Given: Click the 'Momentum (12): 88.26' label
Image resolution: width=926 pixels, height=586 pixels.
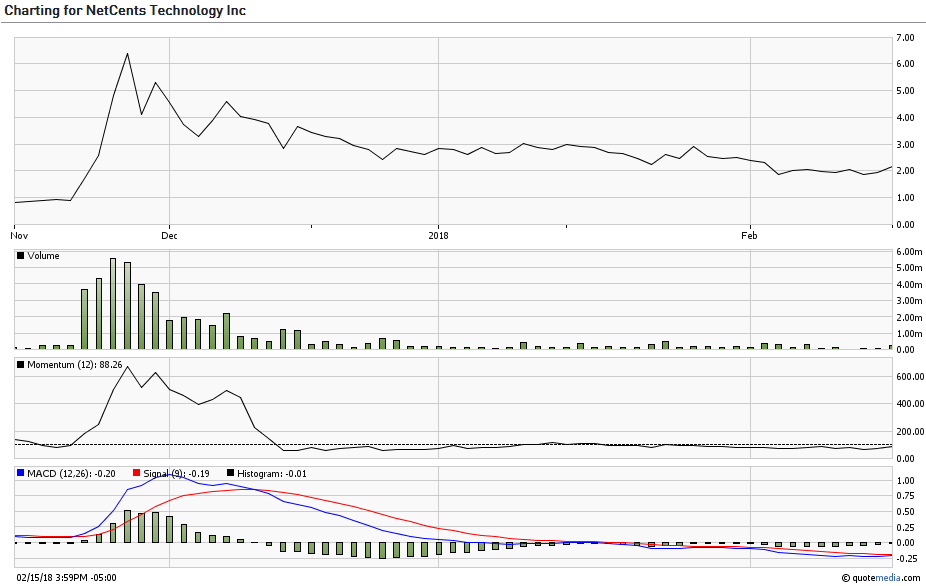Looking at the screenshot, I should tap(74, 365).
